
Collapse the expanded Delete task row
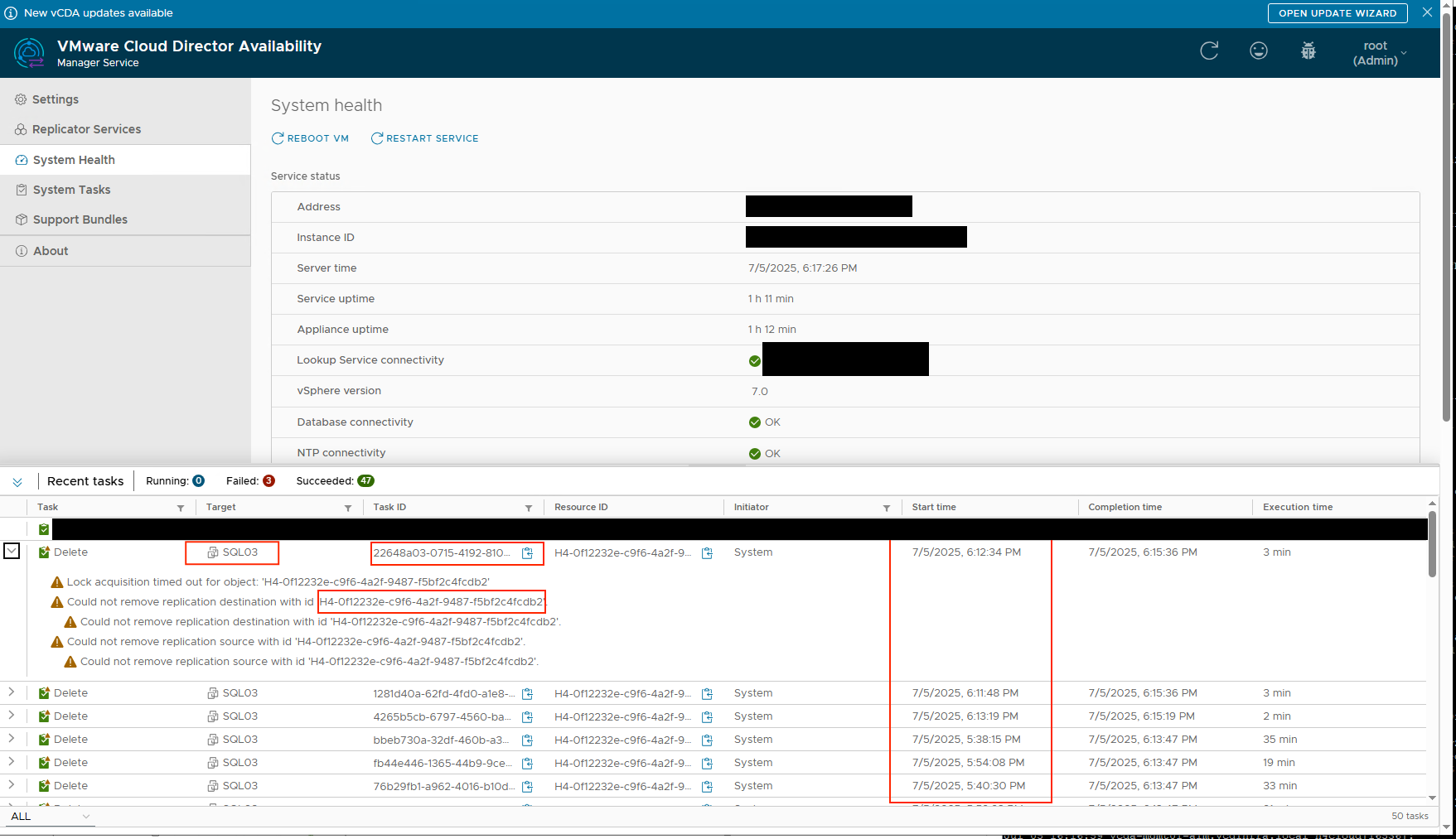[12, 551]
